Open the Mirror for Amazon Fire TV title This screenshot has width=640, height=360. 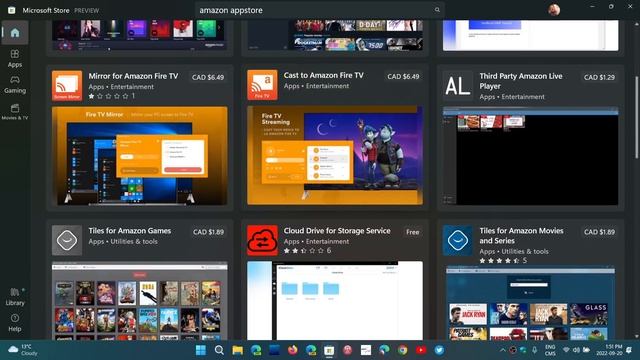(133, 76)
